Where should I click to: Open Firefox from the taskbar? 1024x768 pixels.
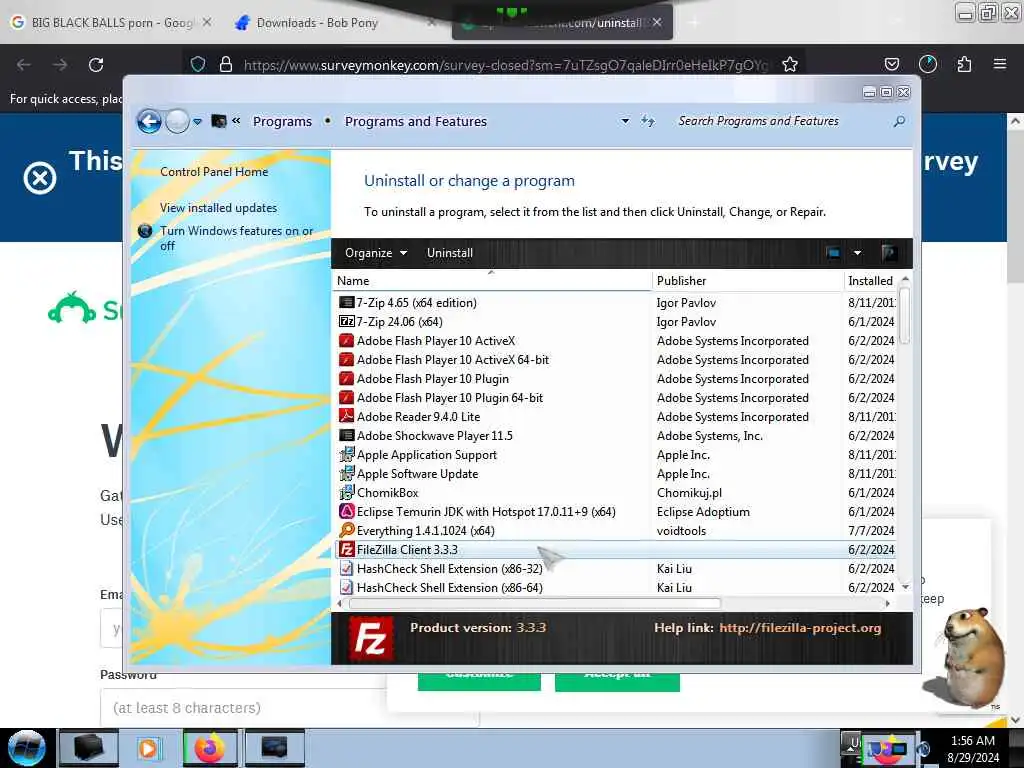click(212, 749)
